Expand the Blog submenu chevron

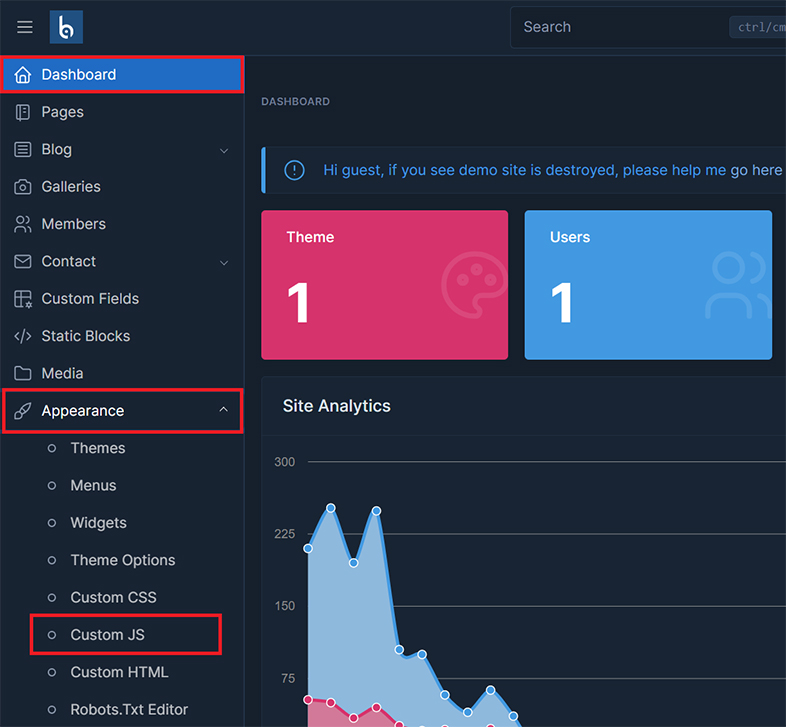tap(224, 150)
